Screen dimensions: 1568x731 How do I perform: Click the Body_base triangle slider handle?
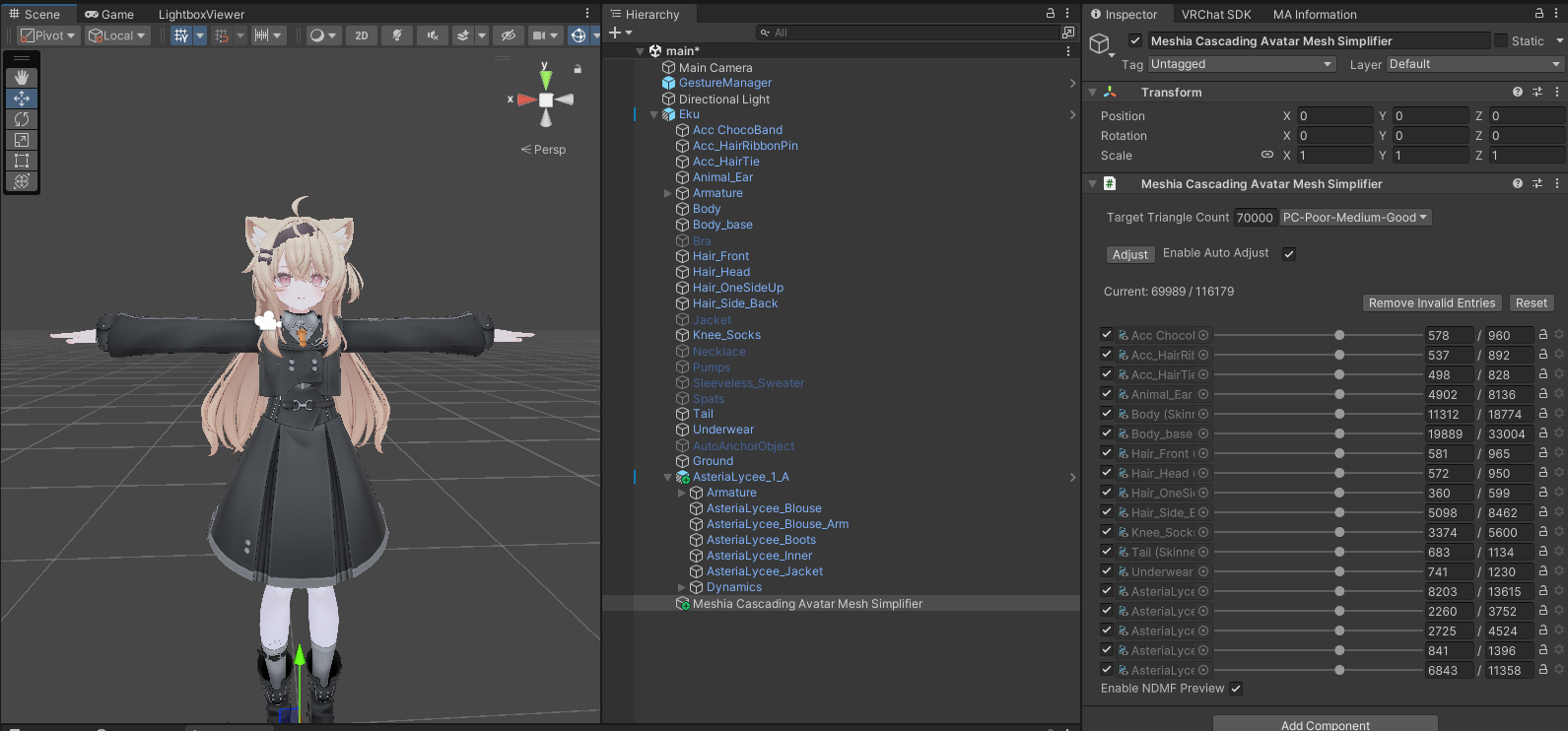[1339, 433]
